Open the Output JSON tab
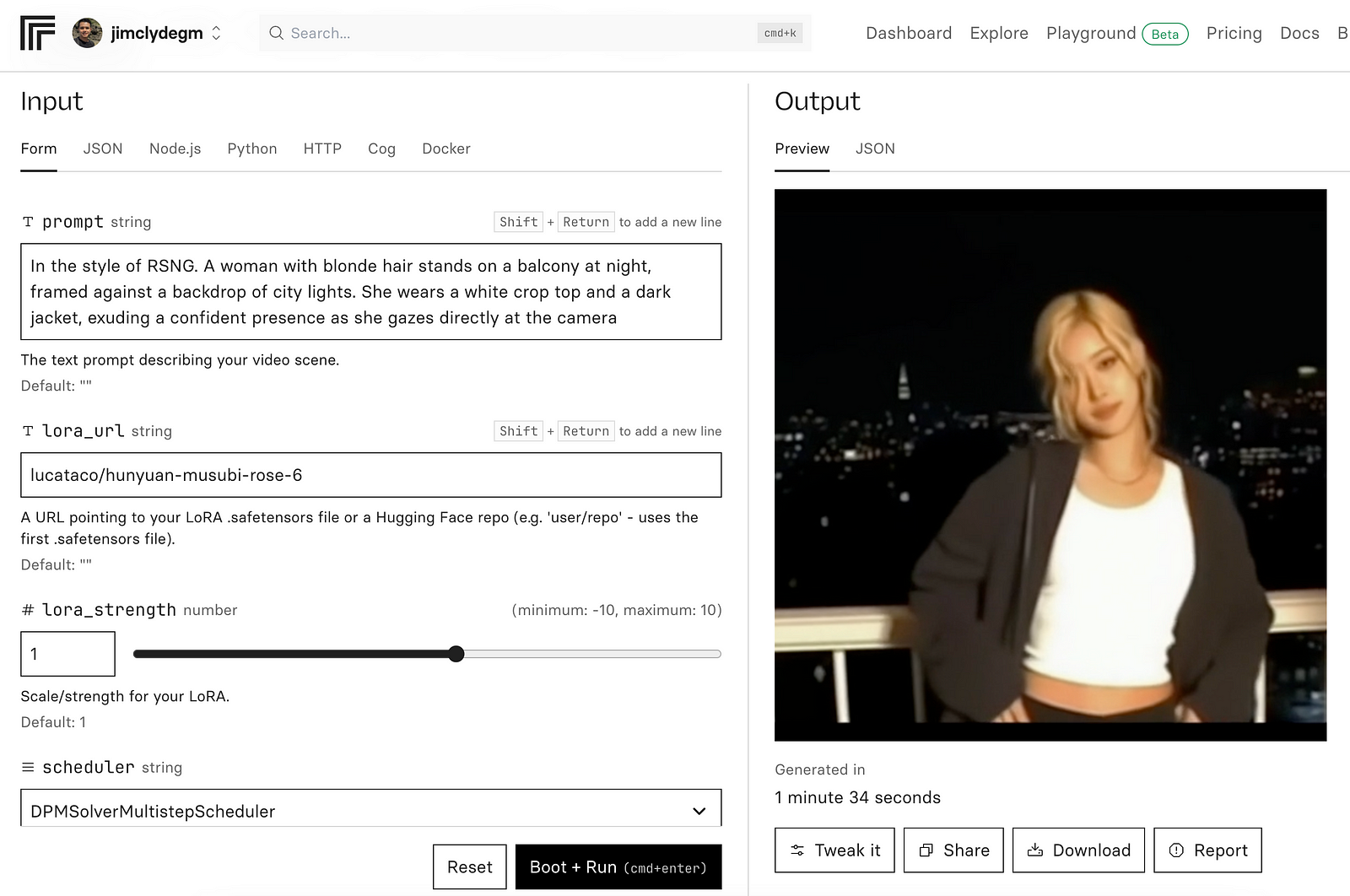1350x896 pixels. coord(875,148)
